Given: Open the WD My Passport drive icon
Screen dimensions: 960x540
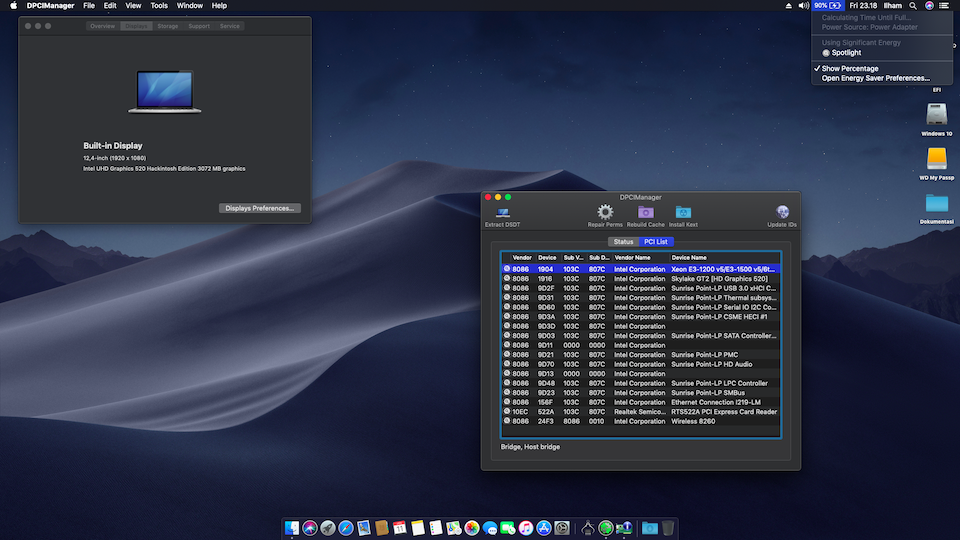Looking at the screenshot, I should [x=936, y=159].
